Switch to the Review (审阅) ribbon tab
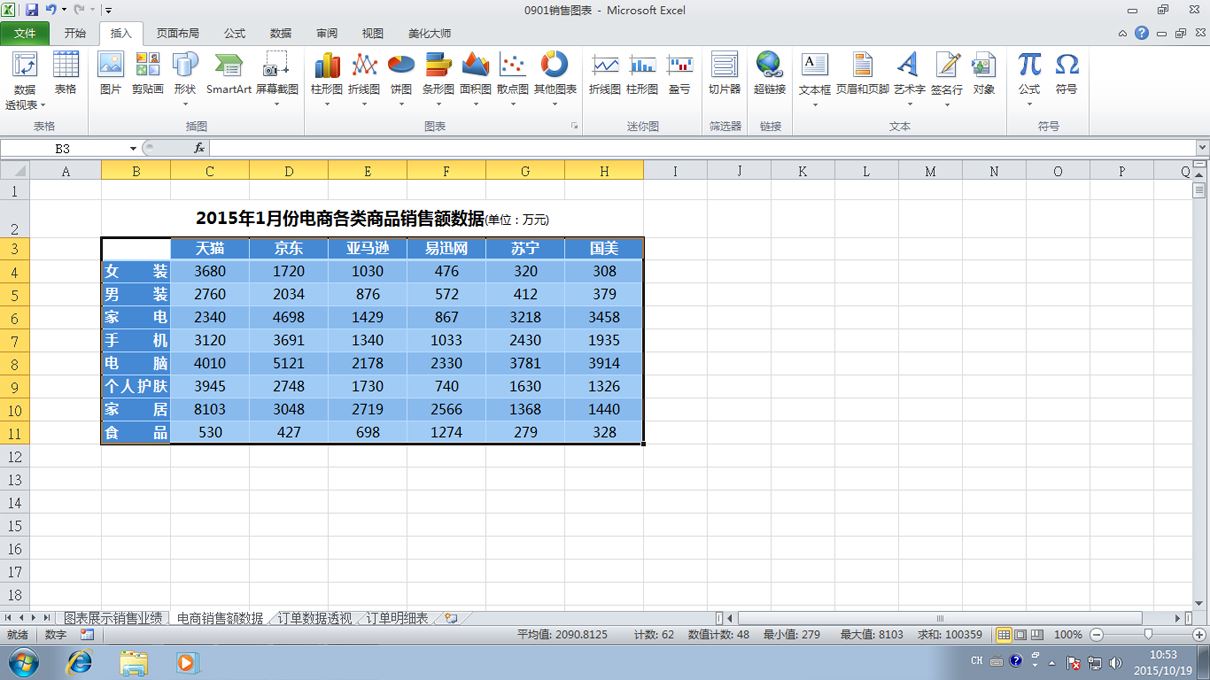This screenshot has height=680, width=1210. pyautogui.click(x=327, y=33)
